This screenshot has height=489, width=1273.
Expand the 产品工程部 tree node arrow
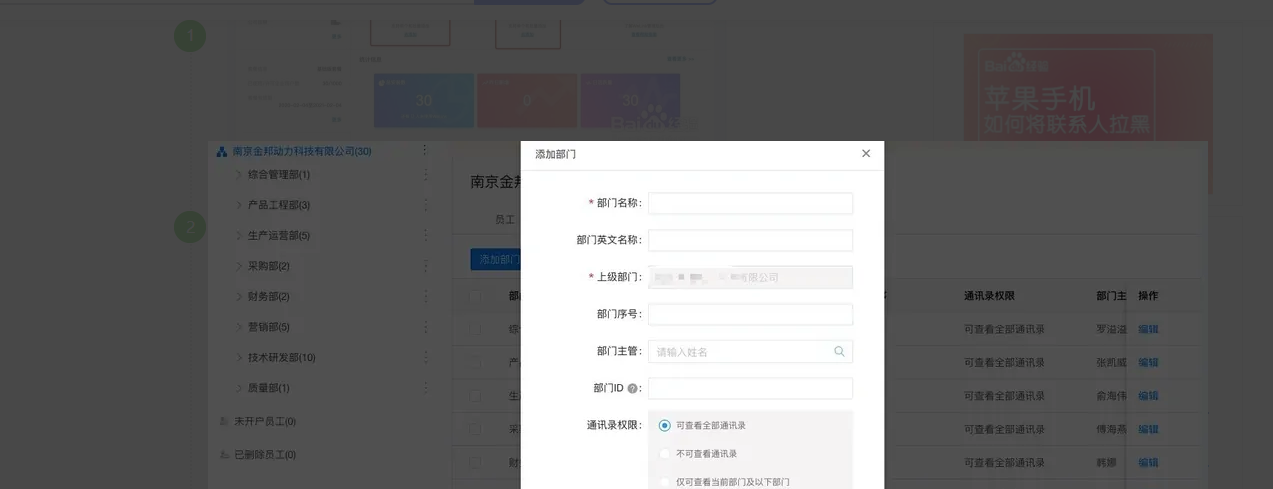click(x=238, y=205)
